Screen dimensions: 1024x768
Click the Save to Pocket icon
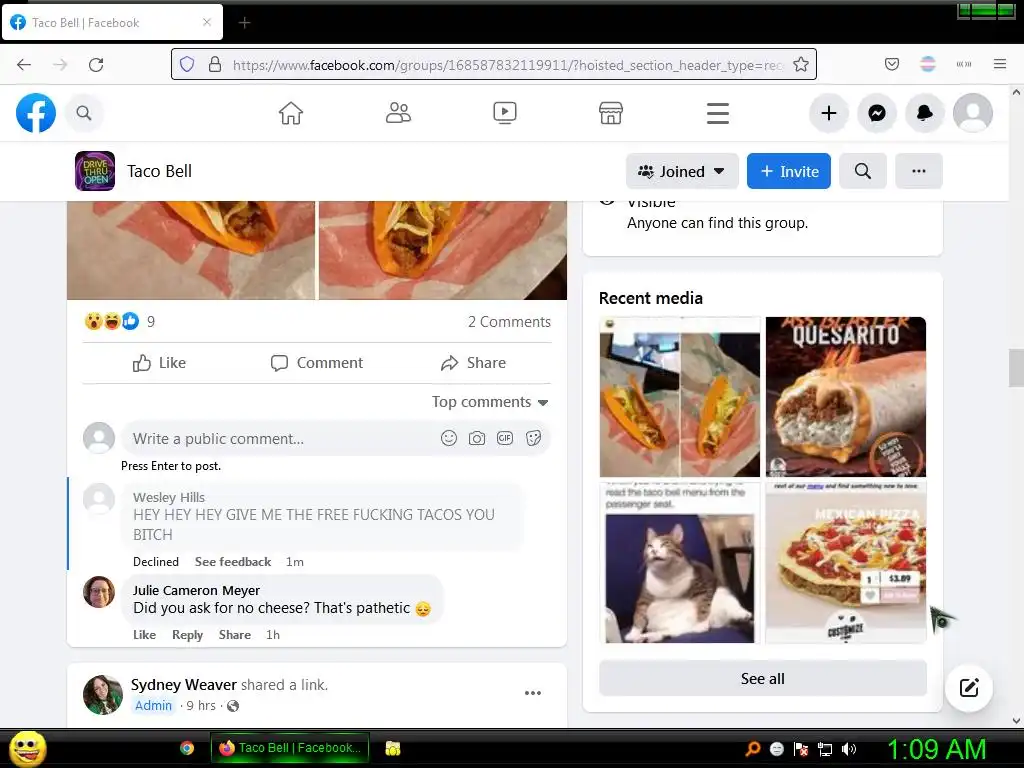click(x=891, y=64)
